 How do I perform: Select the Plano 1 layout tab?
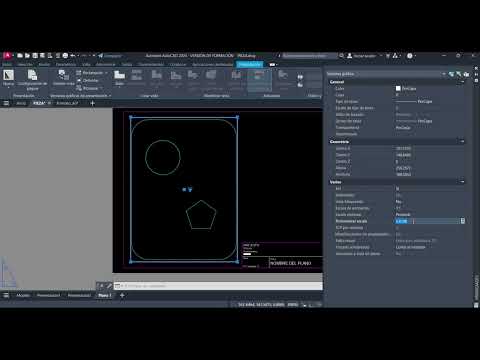tap(105, 295)
